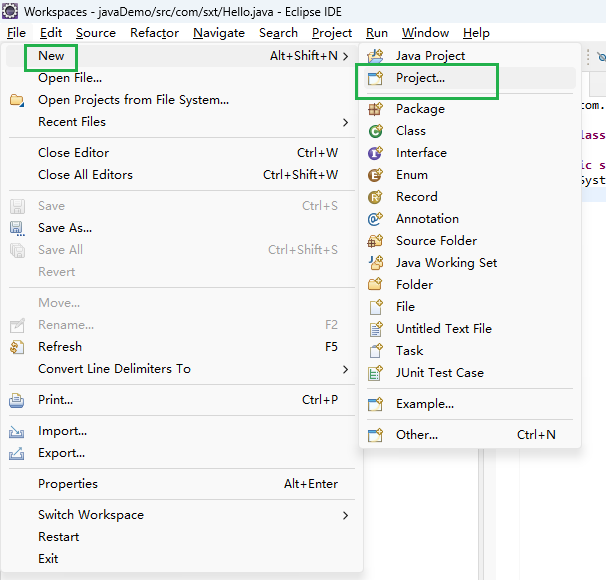
Task: Select Save As... entry
Action: (x=181, y=228)
